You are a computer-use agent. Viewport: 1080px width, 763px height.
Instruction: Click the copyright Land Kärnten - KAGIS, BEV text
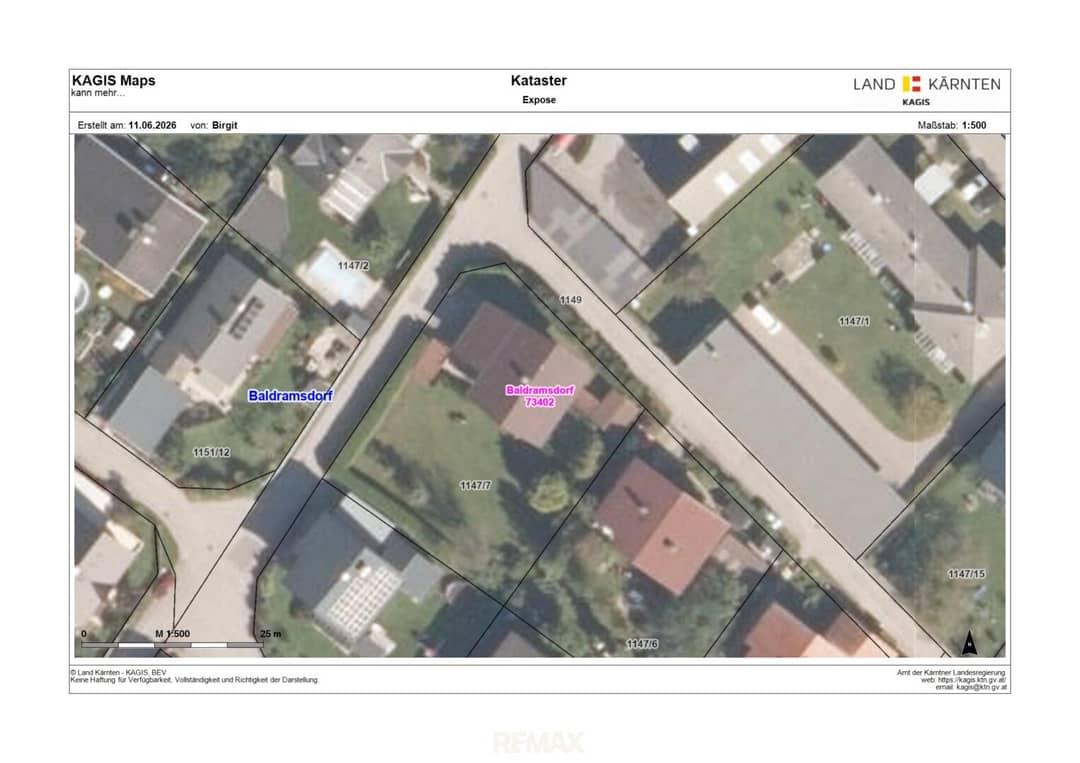coord(118,672)
